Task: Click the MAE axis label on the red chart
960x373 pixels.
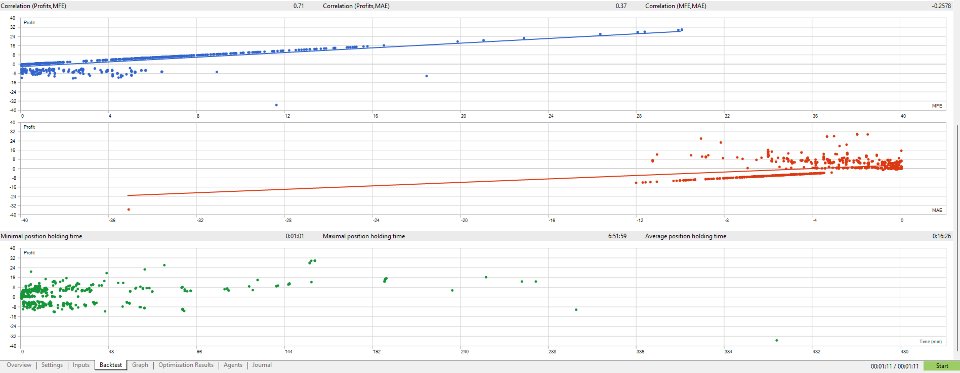Action: tap(937, 210)
